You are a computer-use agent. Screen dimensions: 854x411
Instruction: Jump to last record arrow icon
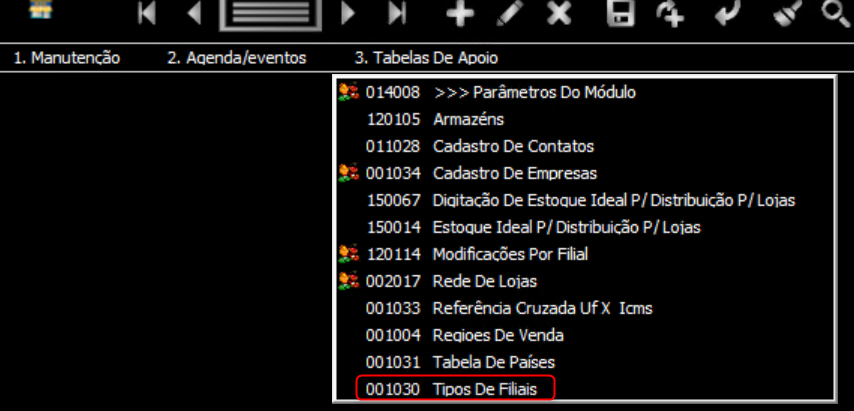pos(397,13)
